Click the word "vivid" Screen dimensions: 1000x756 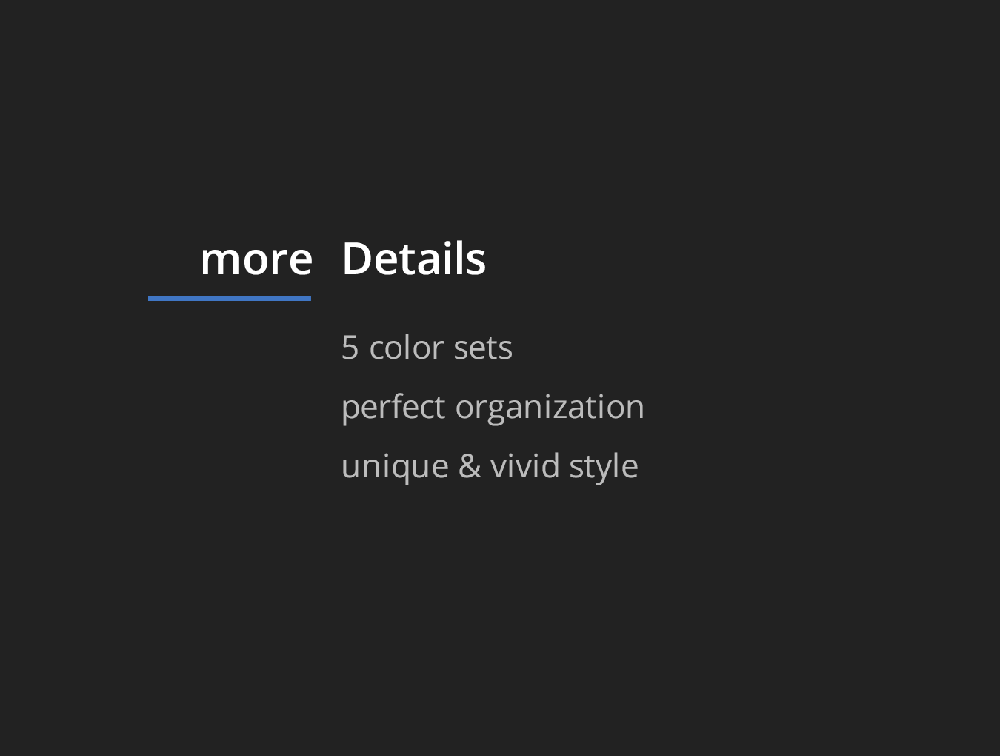point(525,466)
